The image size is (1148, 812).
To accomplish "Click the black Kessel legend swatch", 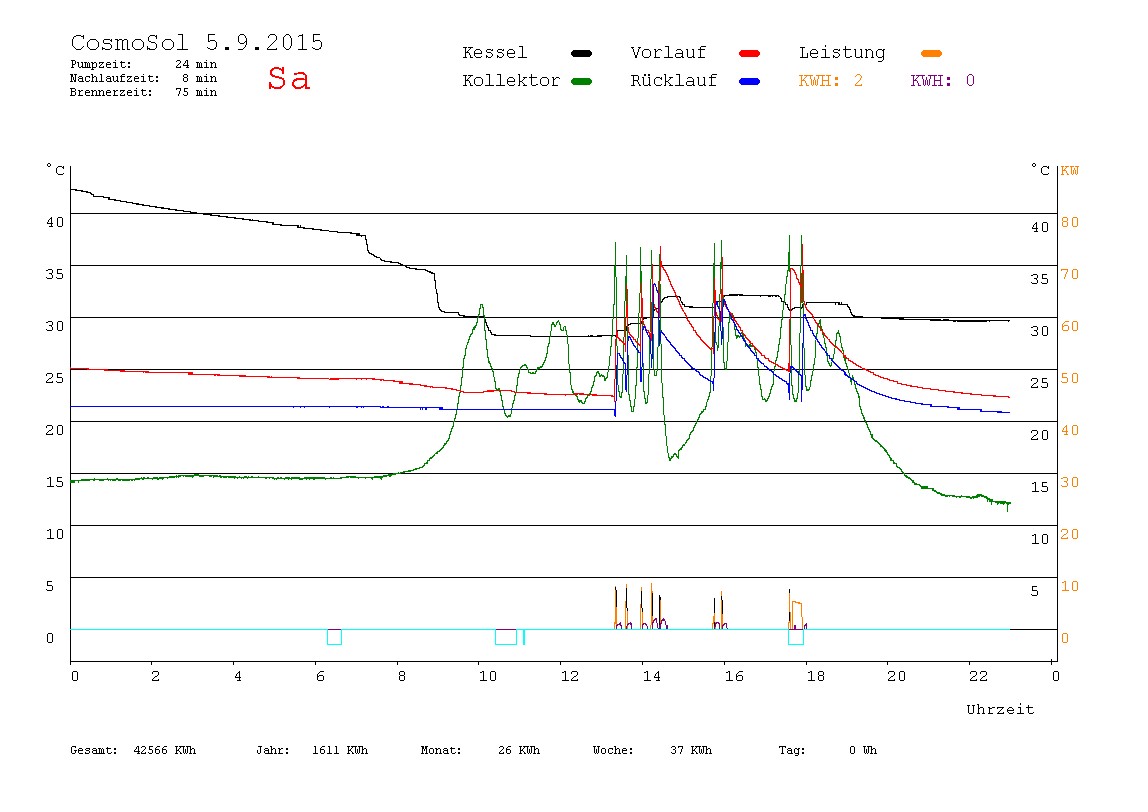I will pos(581,53).
